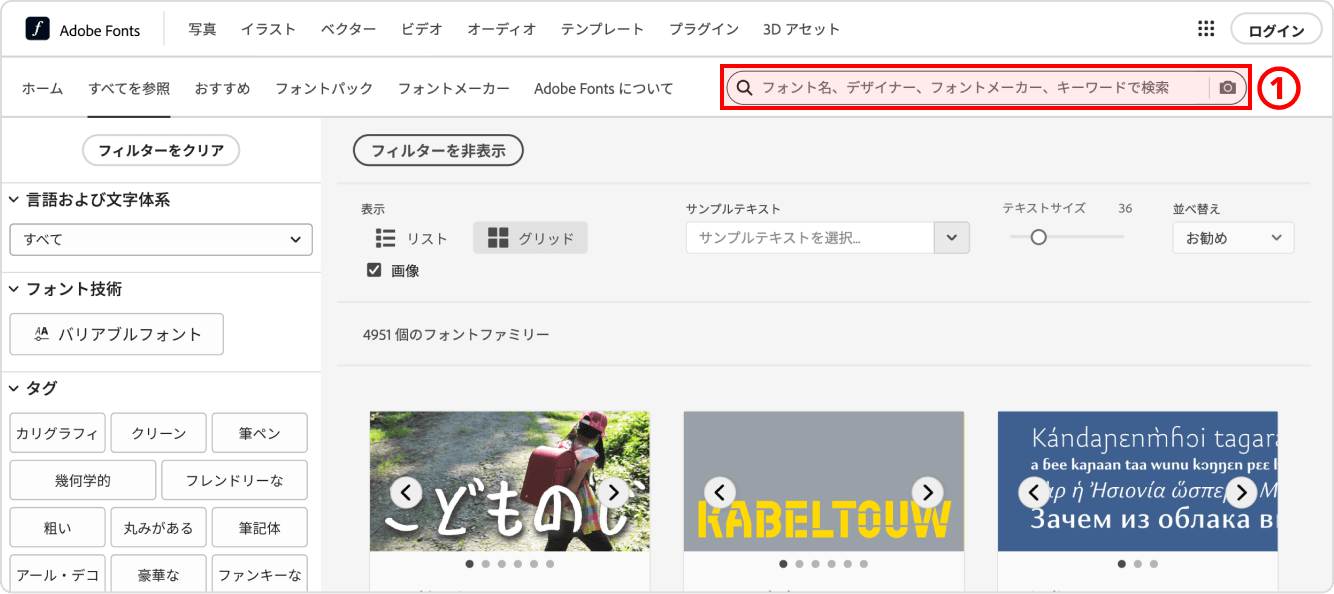
Task: Click the サンプルテキストを選択 input field
Action: pyautogui.click(x=810, y=238)
